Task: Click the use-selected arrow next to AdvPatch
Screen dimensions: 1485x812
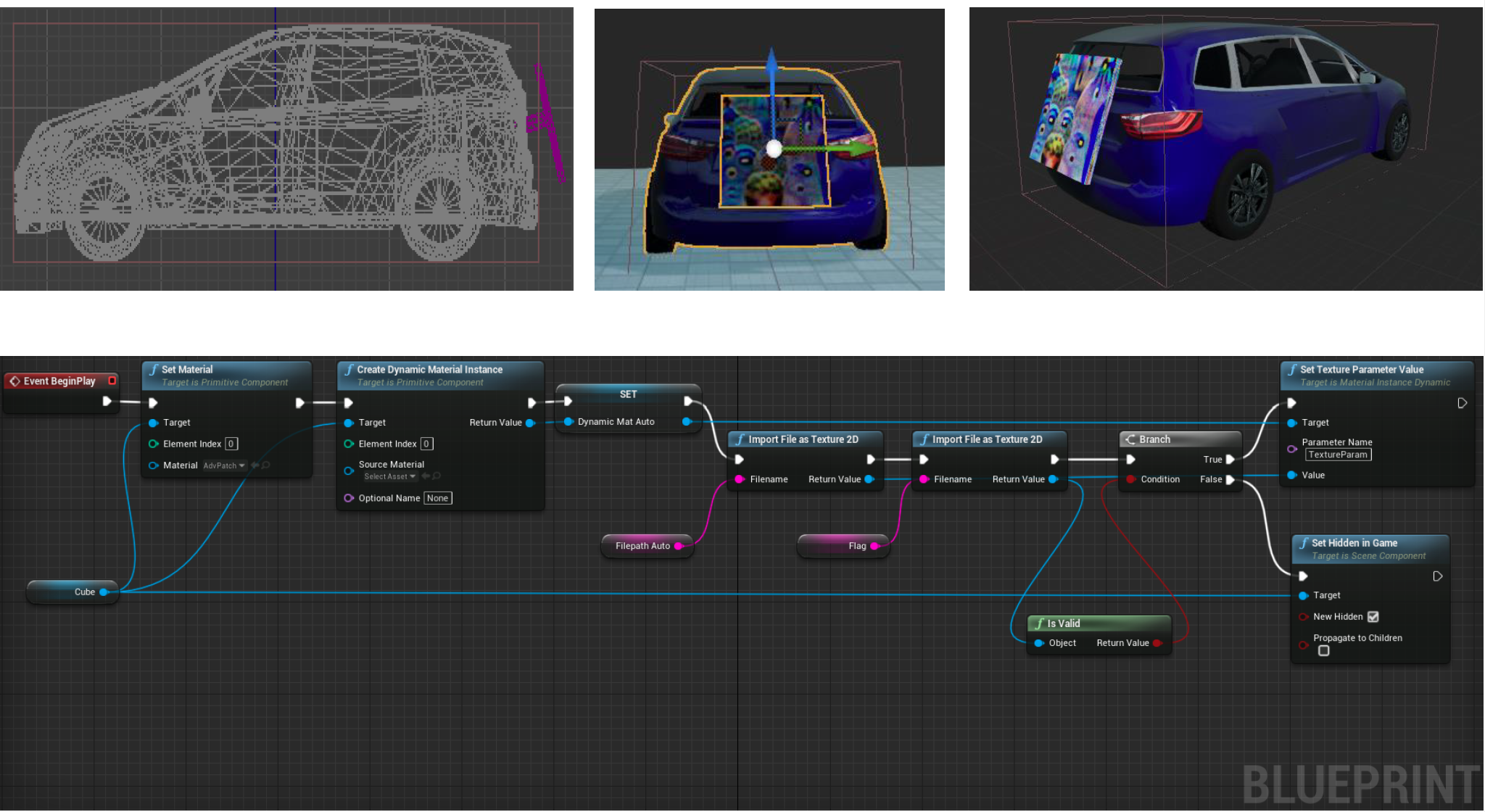Action: 255,465
